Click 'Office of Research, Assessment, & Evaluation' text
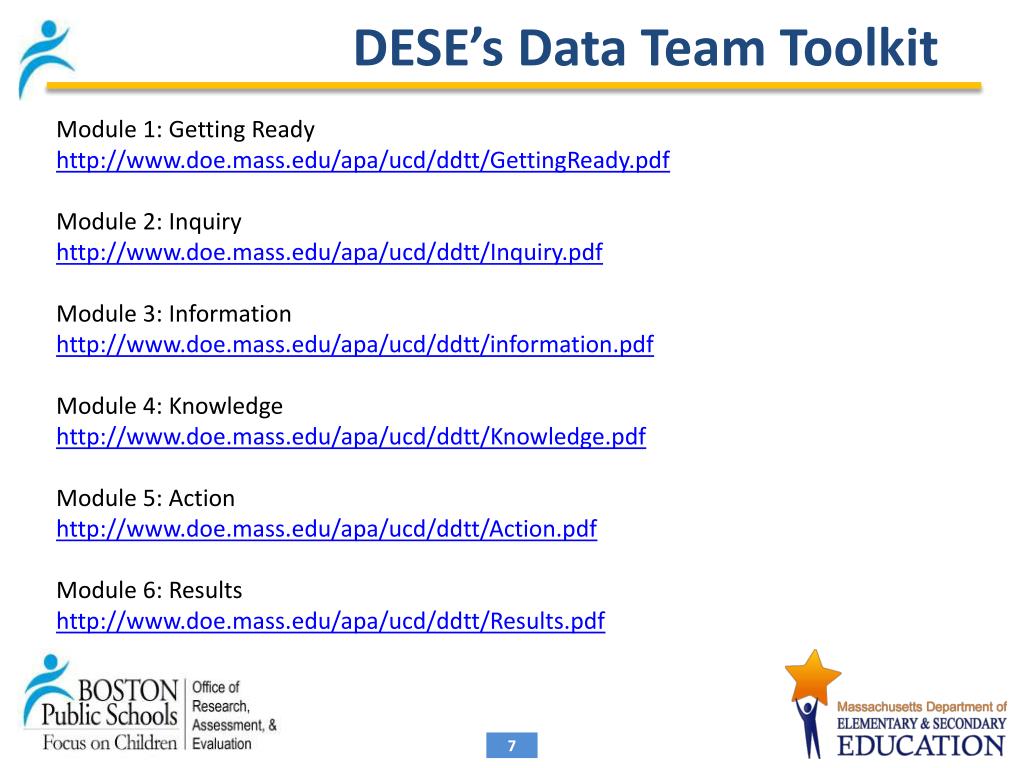The height and width of the screenshot is (768, 1024). coord(234,715)
